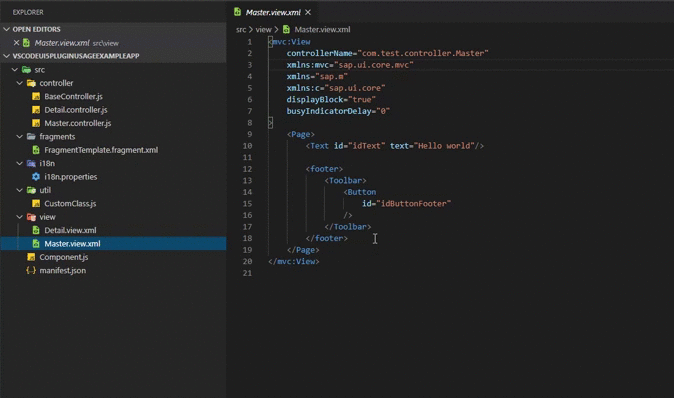Open Component.js file
674x398 pixels.
tap(64, 257)
